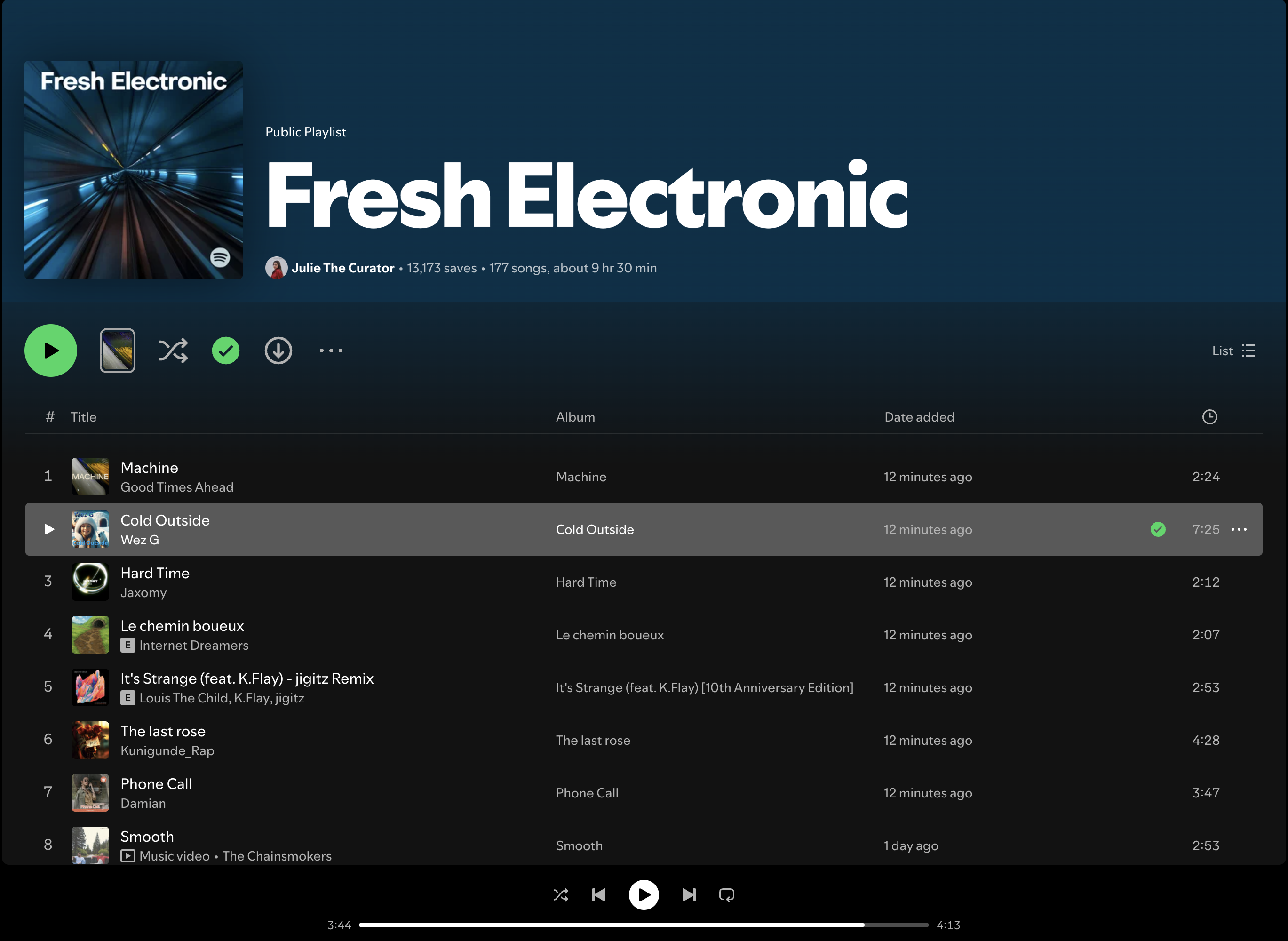
Task: Toggle saved checkmark on Cold Outside row
Action: click(1158, 530)
